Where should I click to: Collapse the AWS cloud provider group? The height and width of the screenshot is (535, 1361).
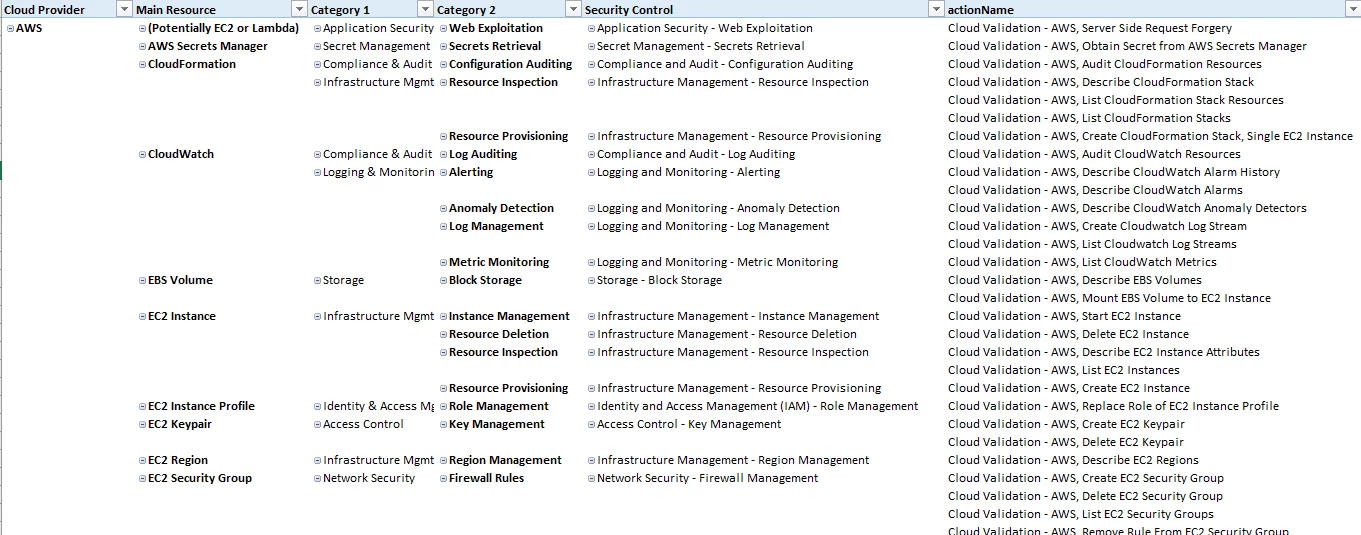(x=10, y=29)
